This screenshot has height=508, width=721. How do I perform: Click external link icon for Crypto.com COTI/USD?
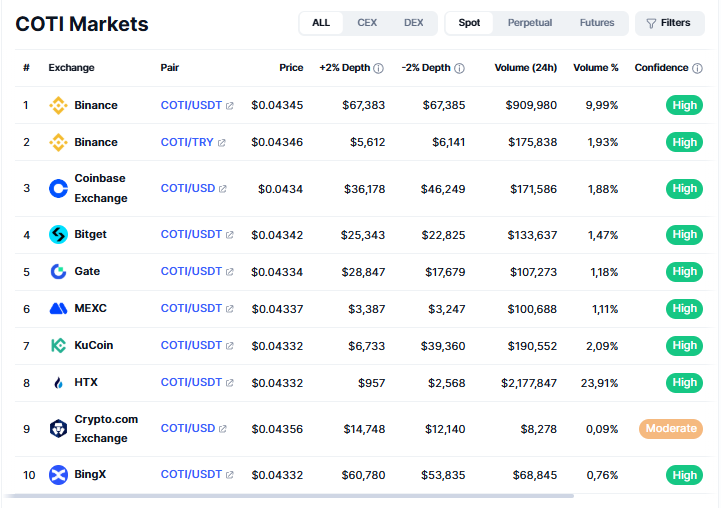click(223, 429)
